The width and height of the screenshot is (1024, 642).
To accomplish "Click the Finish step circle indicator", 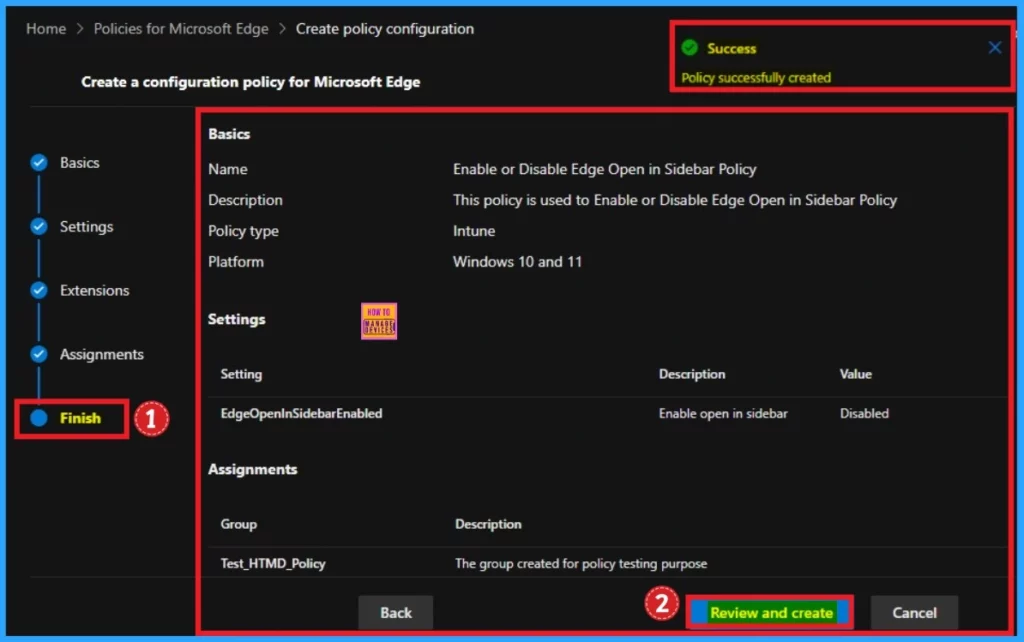I will coord(39,418).
